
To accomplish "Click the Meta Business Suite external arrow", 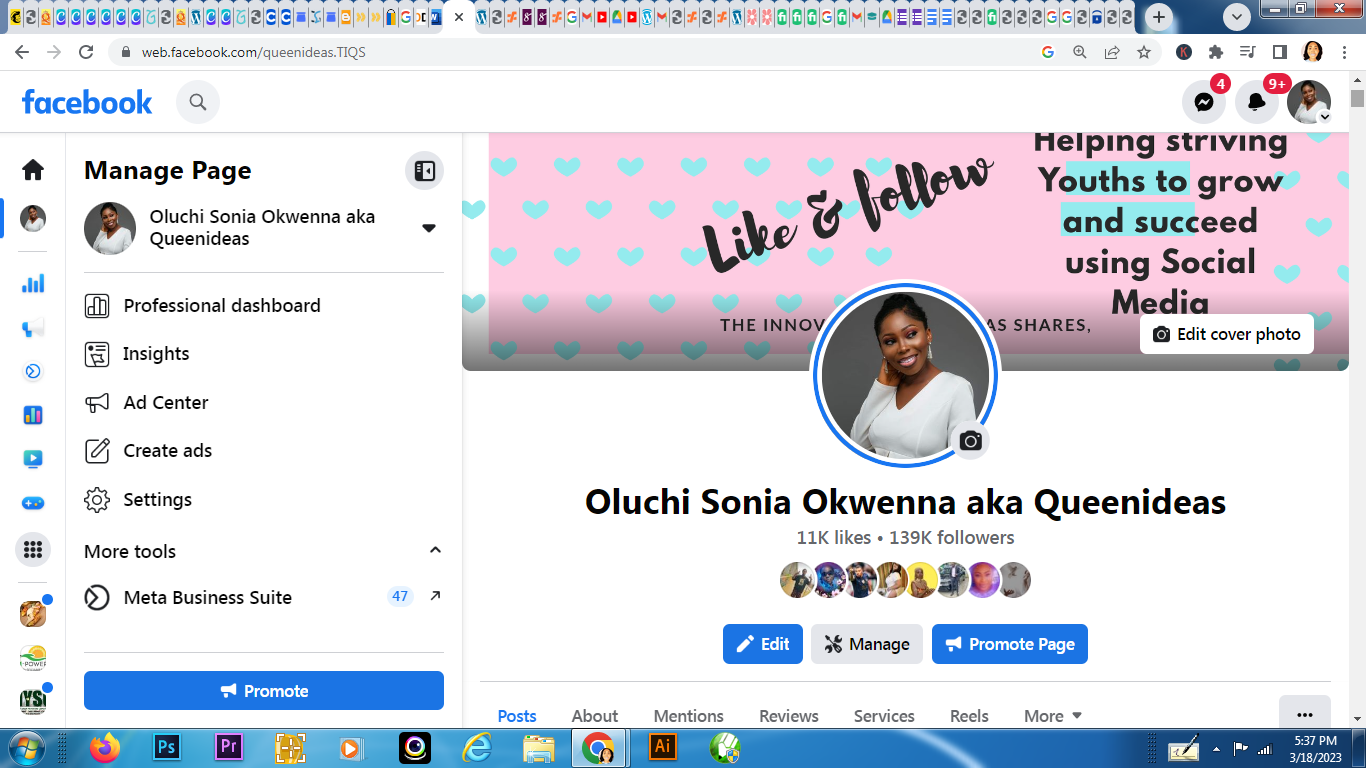I will pyautogui.click(x=435, y=596).
